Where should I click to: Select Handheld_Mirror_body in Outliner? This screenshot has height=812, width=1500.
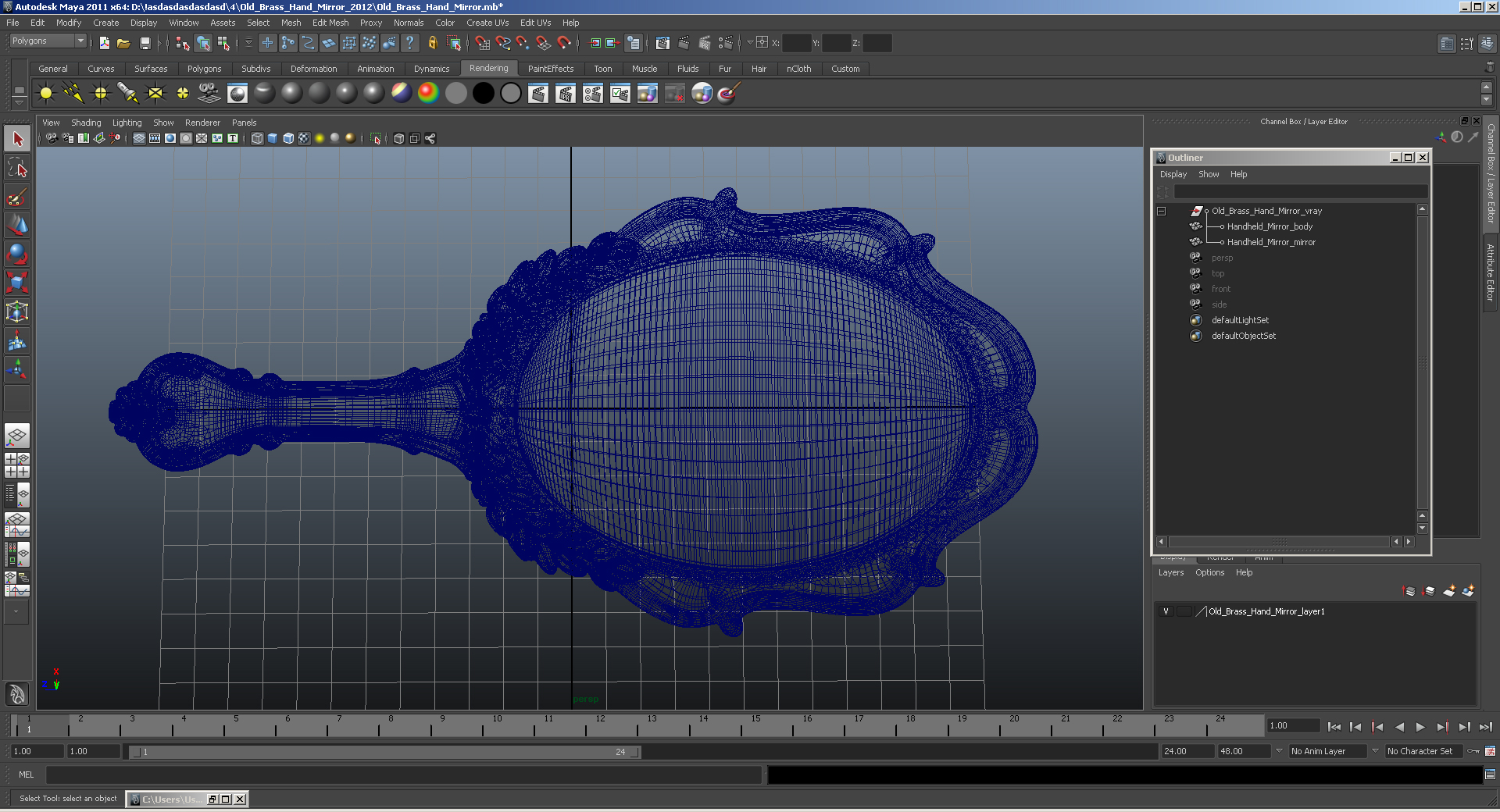pyautogui.click(x=1270, y=226)
